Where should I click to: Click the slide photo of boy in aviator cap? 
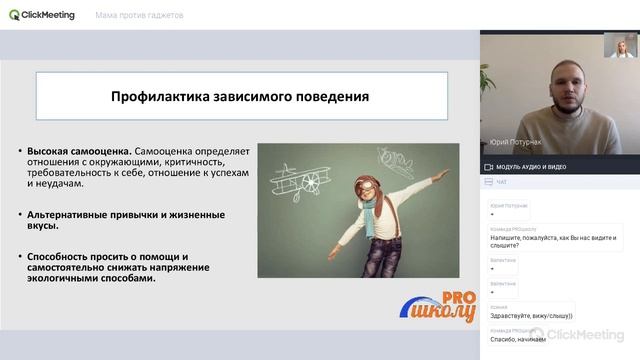(358, 211)
